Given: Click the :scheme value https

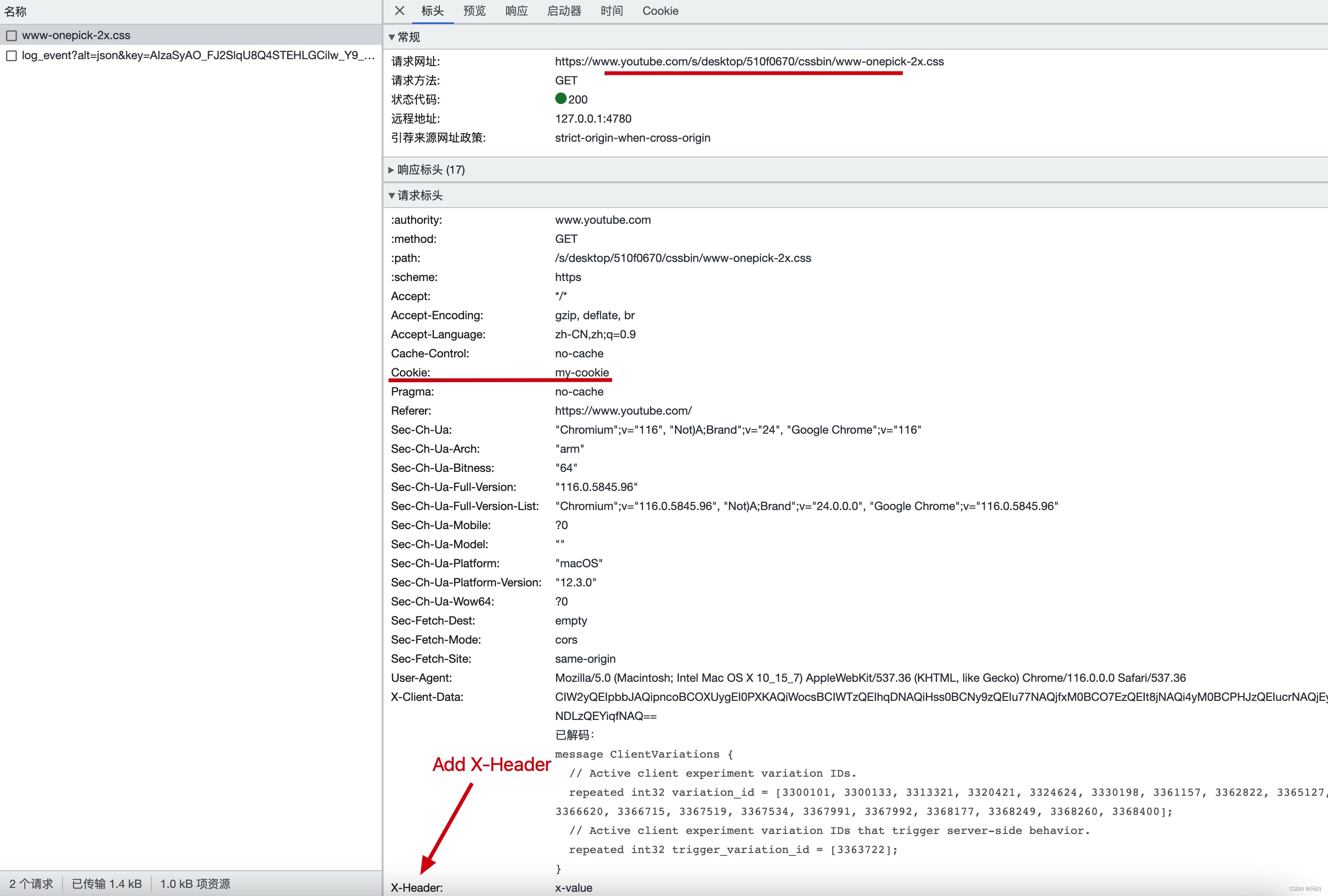Looking at the screenshot, I should [568, 277].
